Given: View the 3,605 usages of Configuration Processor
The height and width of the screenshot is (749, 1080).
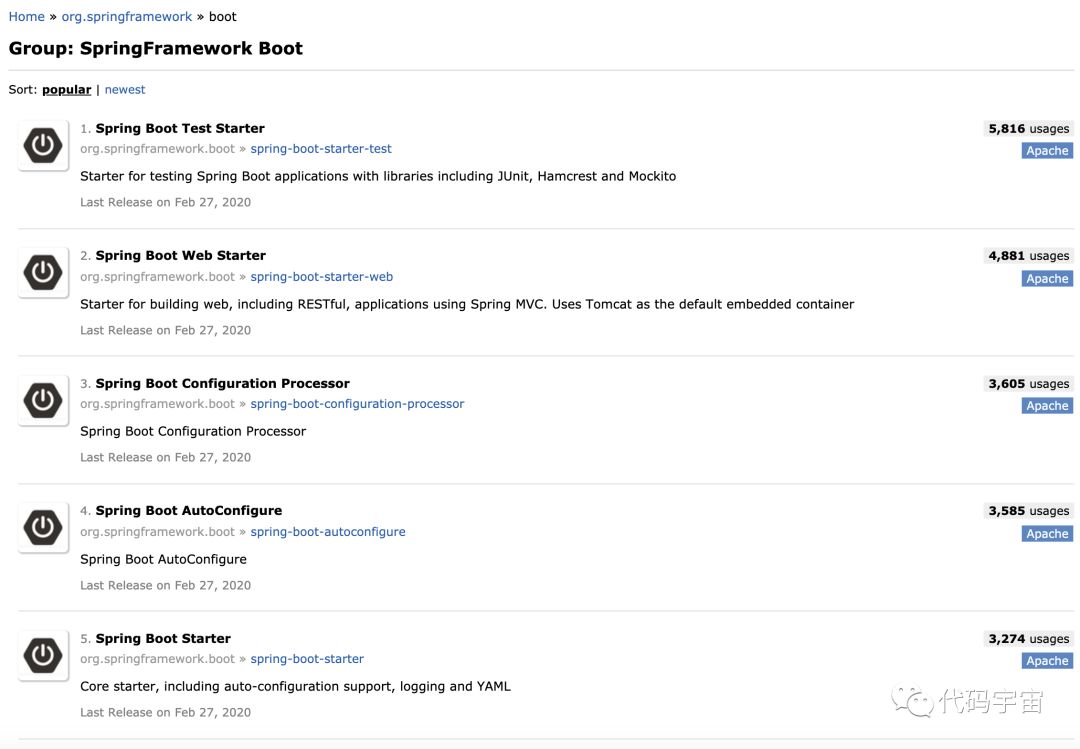Looking at the screenshot, I should coord(1028,384).
